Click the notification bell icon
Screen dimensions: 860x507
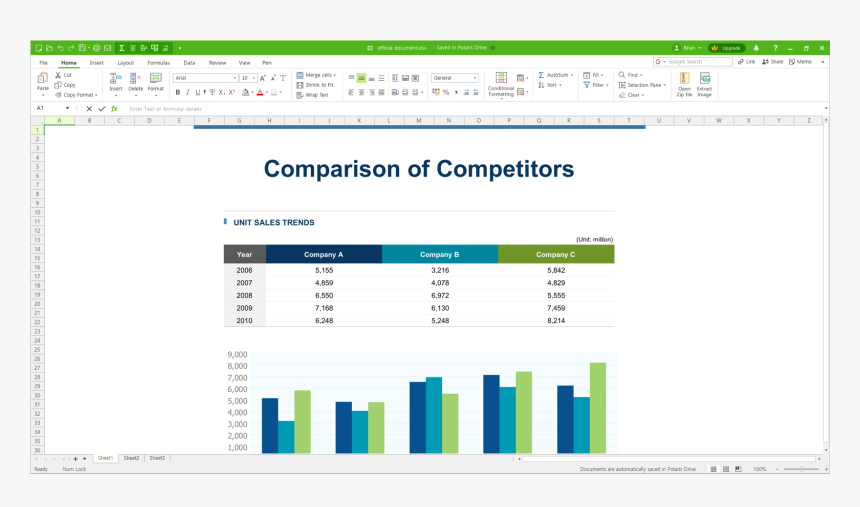point(756,48)
